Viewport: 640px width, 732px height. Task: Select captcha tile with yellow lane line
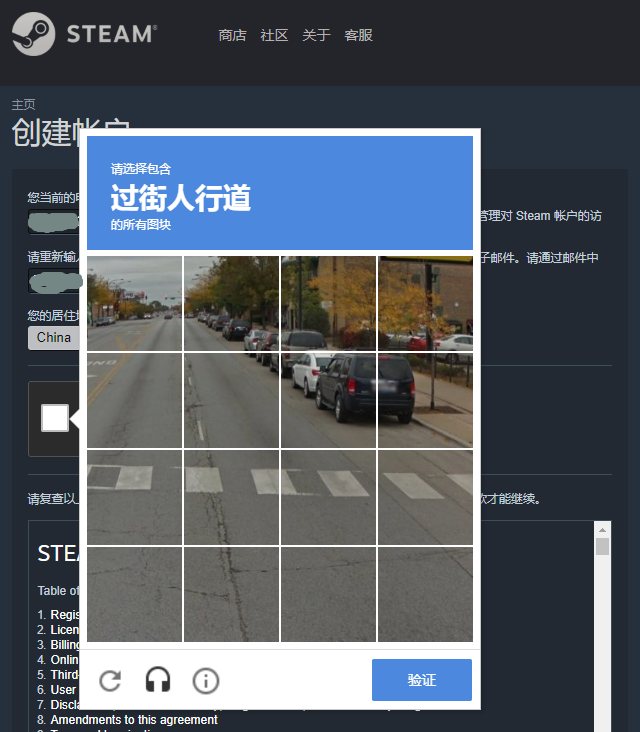click(134, 401)
